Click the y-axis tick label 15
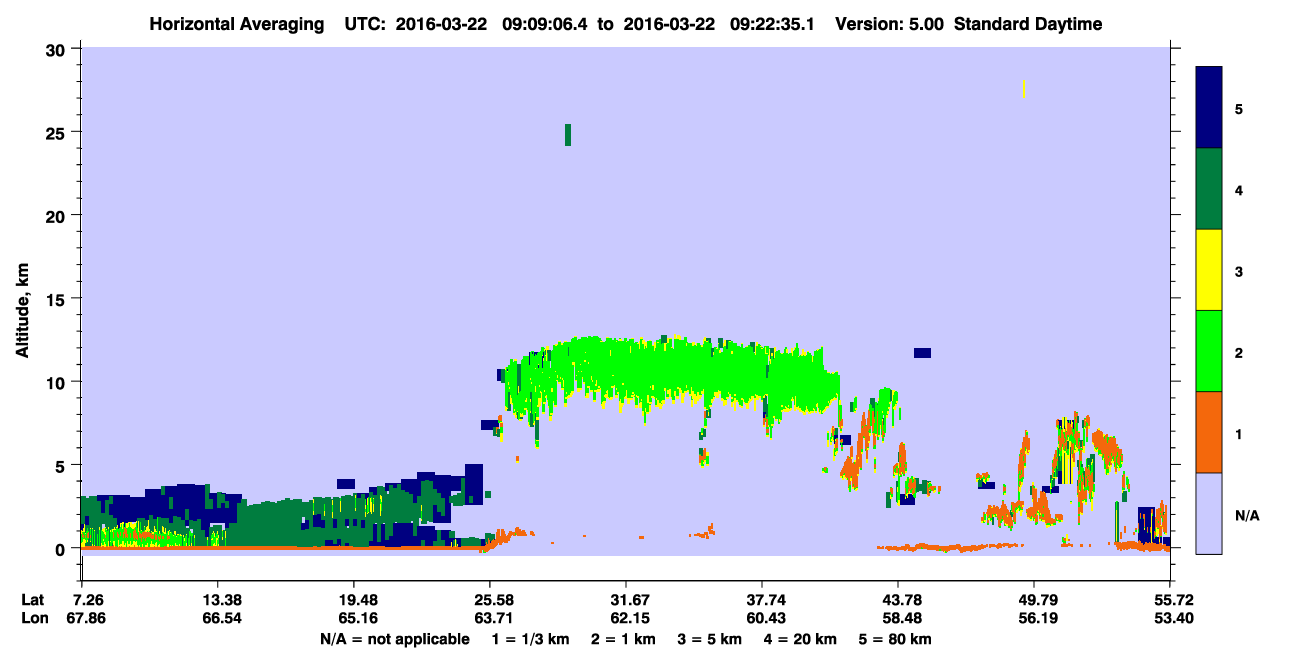This screenshot has height=667, width=1300. [x=58, y=299]
